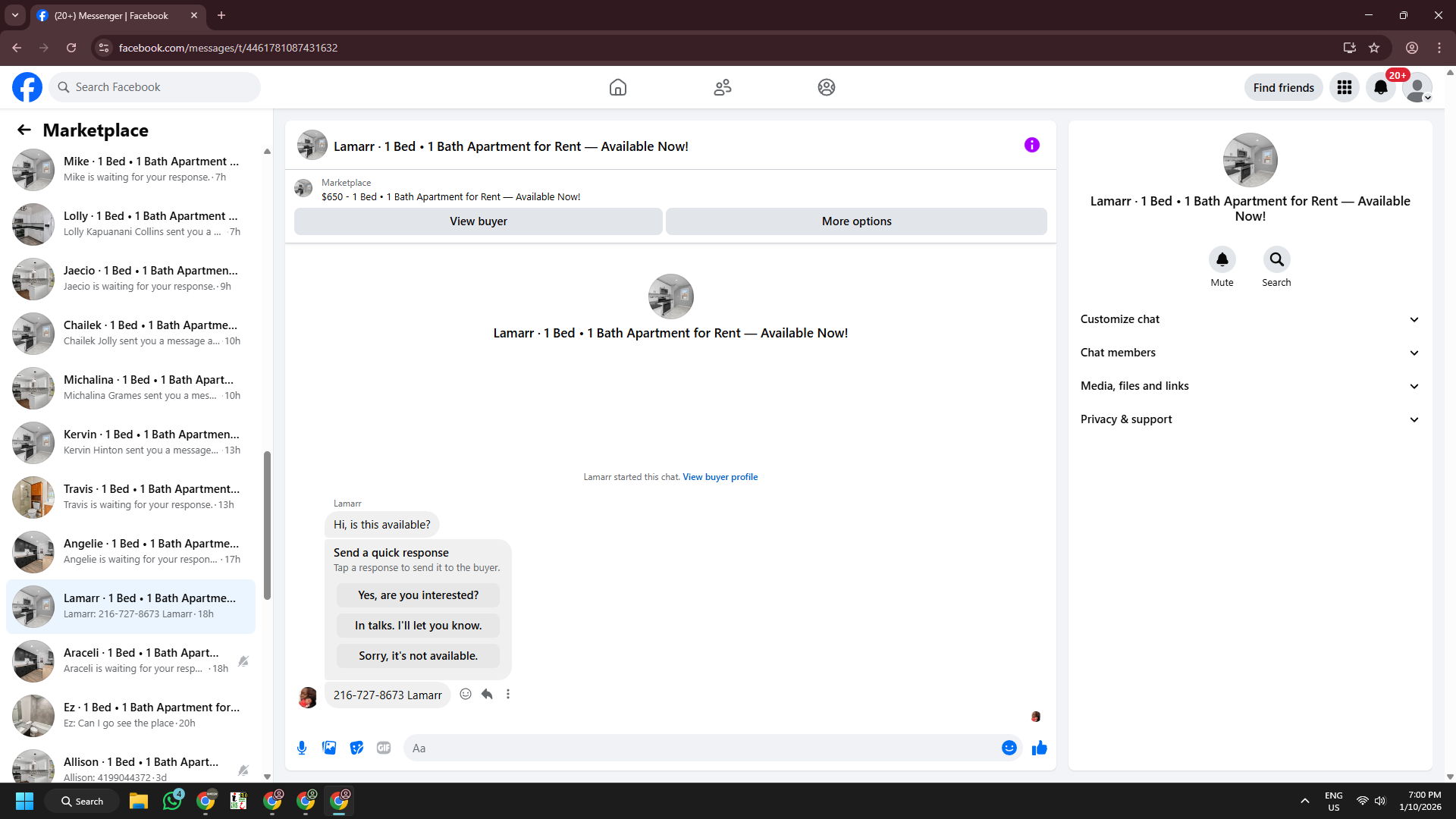Reply to the 216-727-8673 Lamarr message
Viewport: 1456px width, 819px height.
pyautogui.click(x=487, y=694)
